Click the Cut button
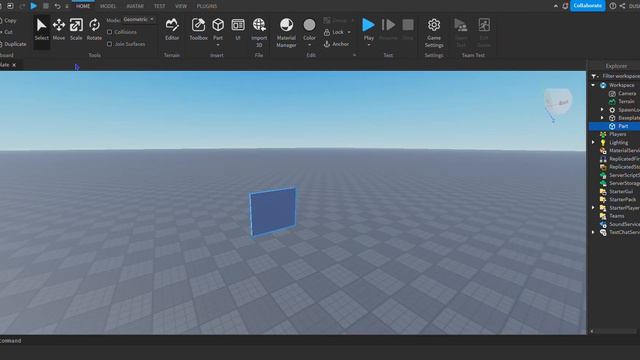The width and height of the screenshot is (640, 360). [7, 32]
